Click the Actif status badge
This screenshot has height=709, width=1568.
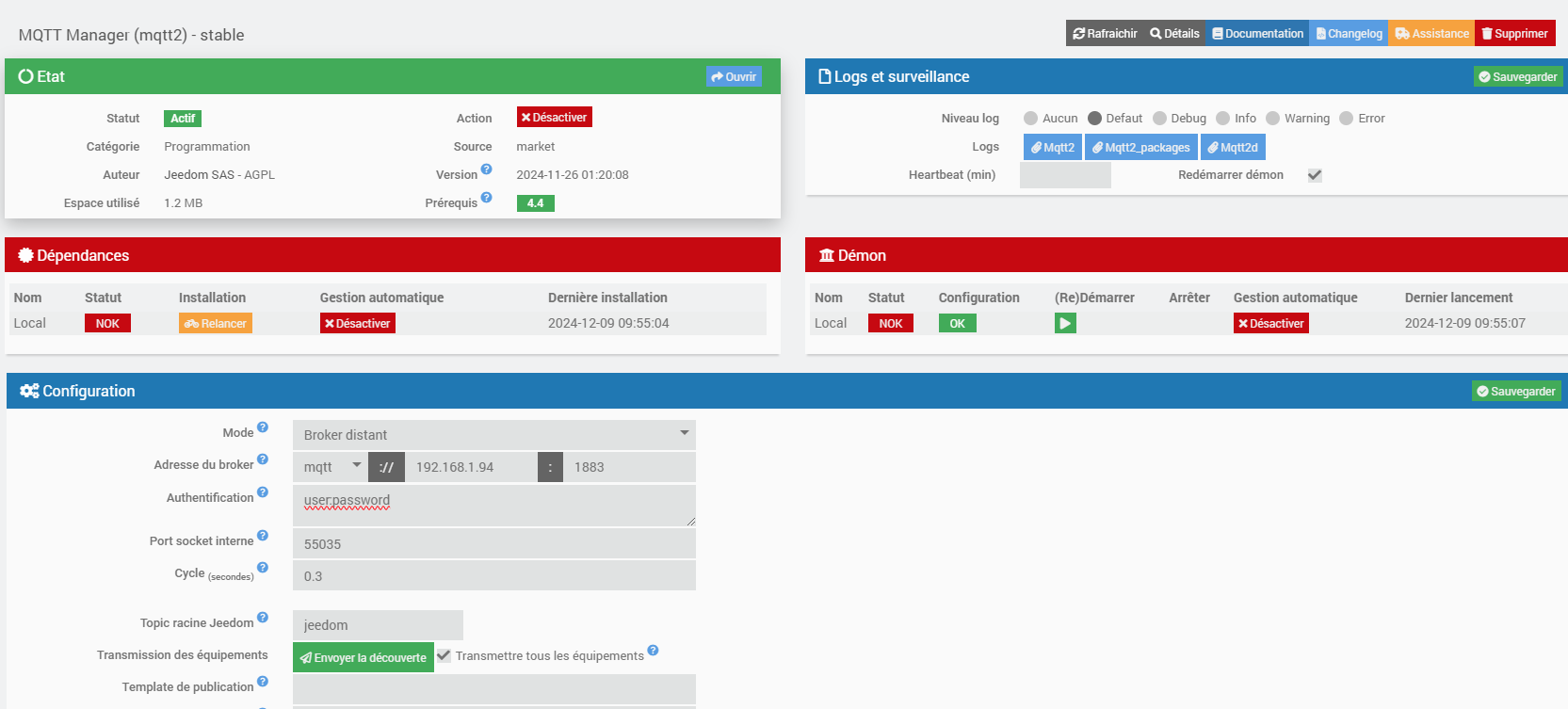point(183,119)
